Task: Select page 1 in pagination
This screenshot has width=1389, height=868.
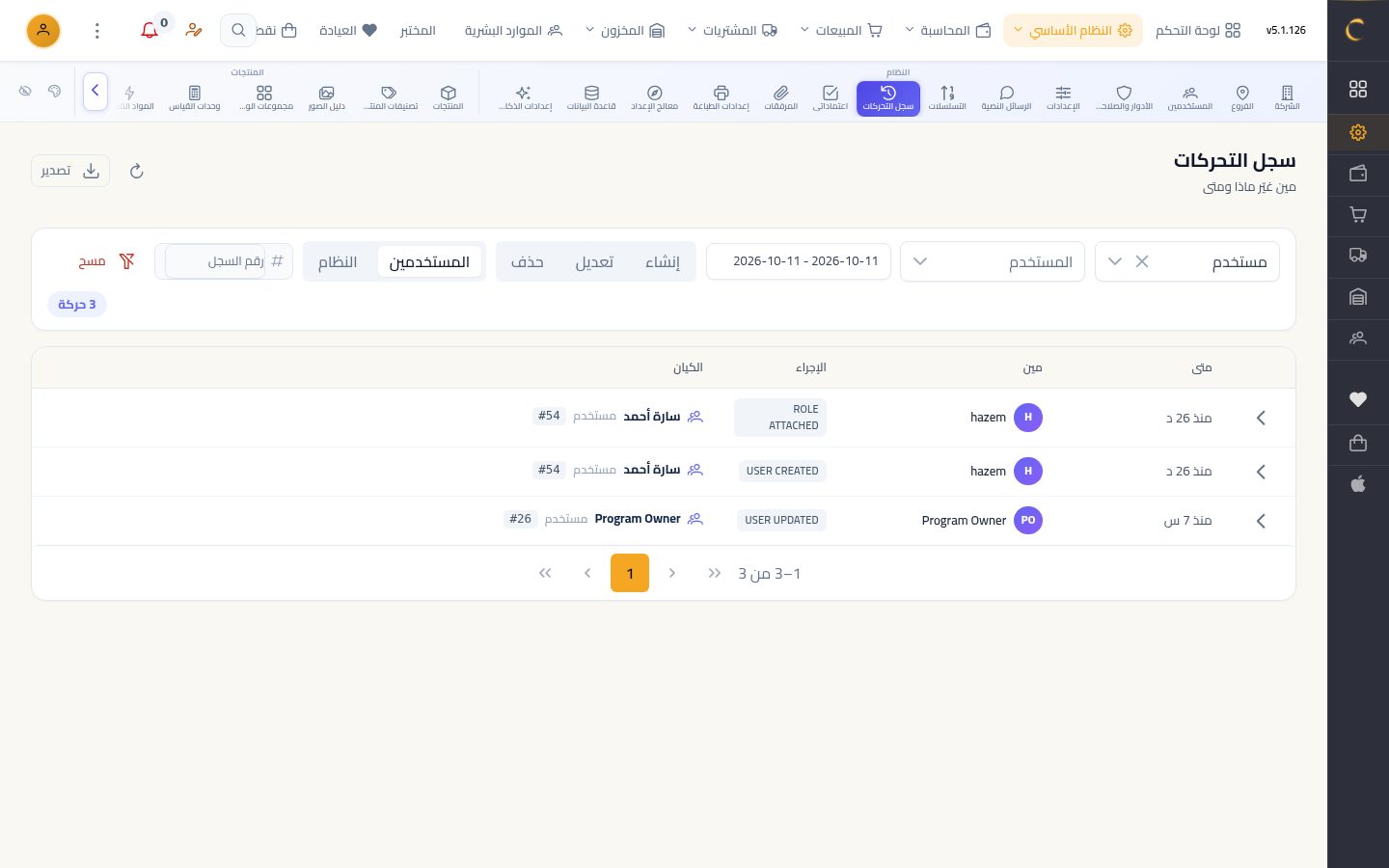Action: [630, 573]
